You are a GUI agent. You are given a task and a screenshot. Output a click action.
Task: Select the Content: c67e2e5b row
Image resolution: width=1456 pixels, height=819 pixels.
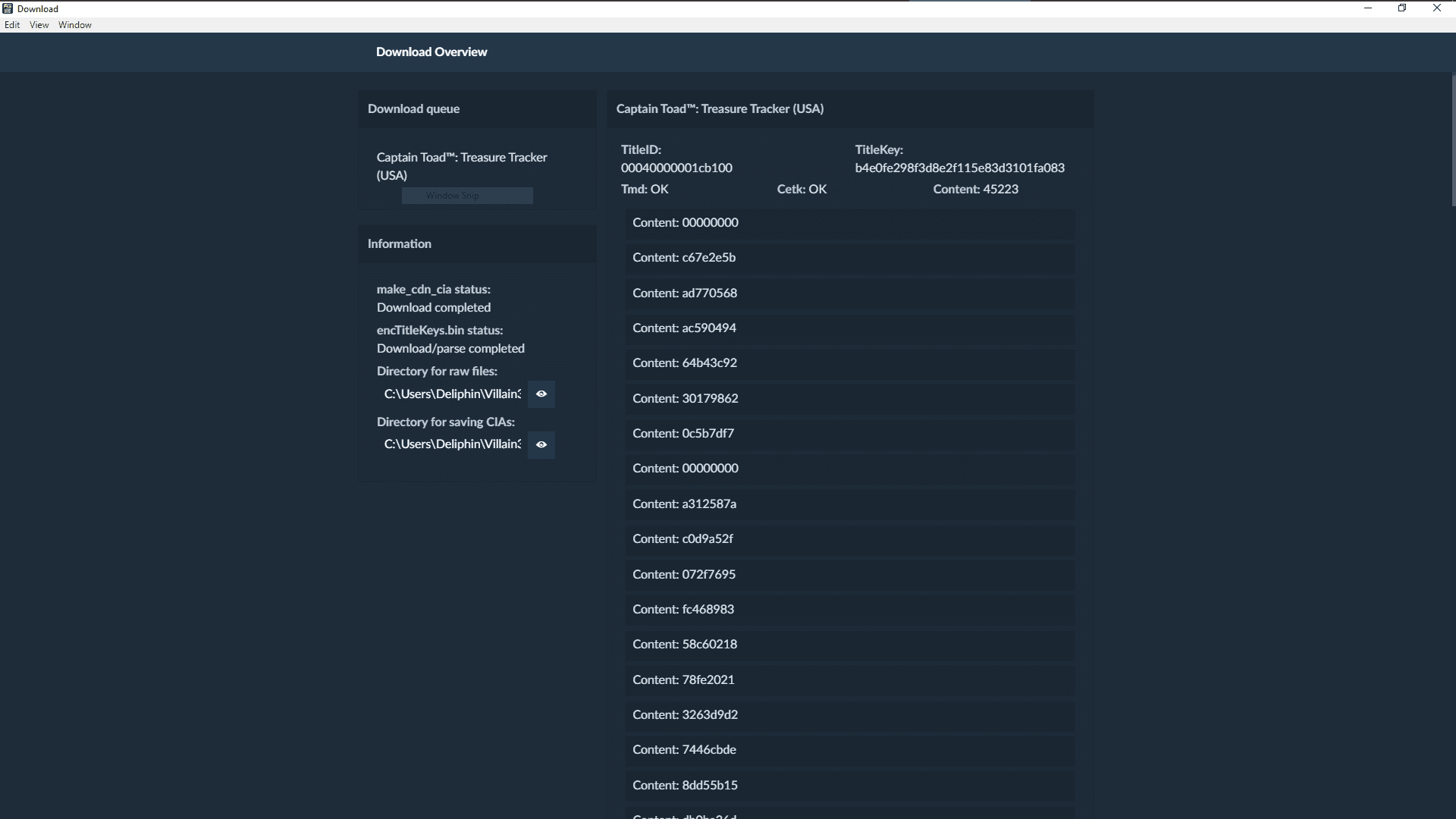coord(850,258)
